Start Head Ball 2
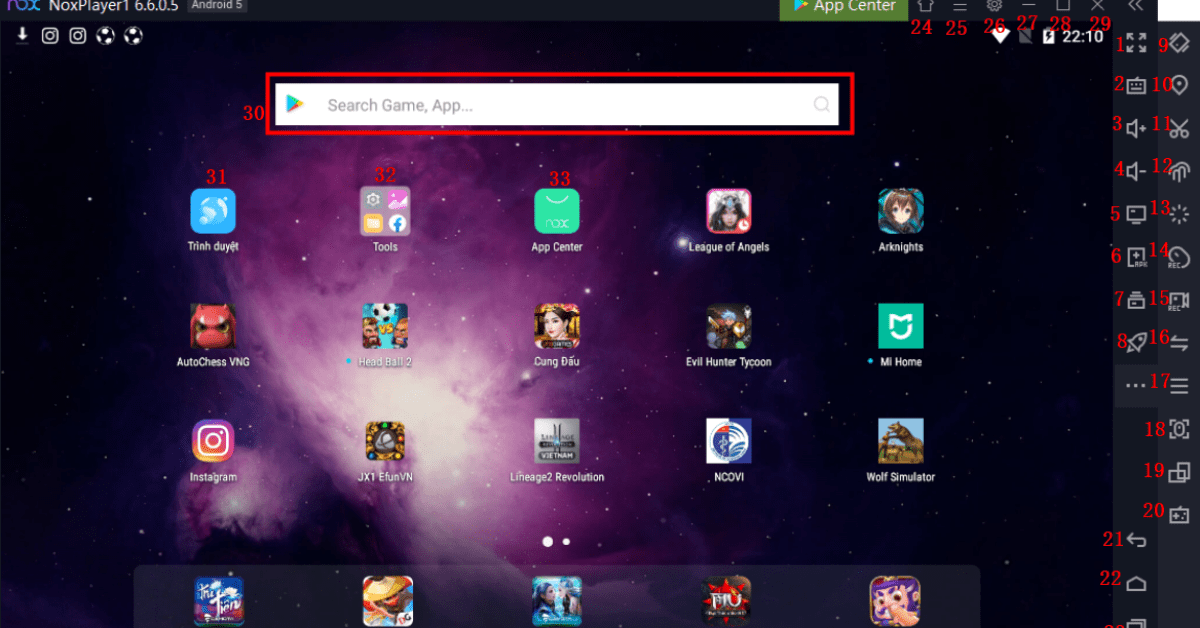1200x628 pixels. (x=385, y=326)
